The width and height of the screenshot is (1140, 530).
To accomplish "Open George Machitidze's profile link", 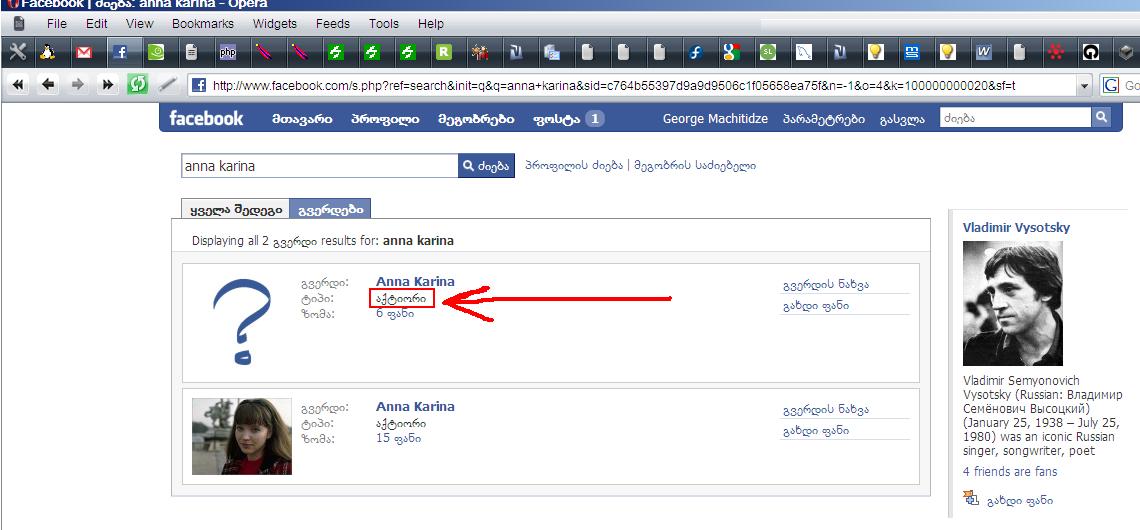I will [x=715, y=119].
